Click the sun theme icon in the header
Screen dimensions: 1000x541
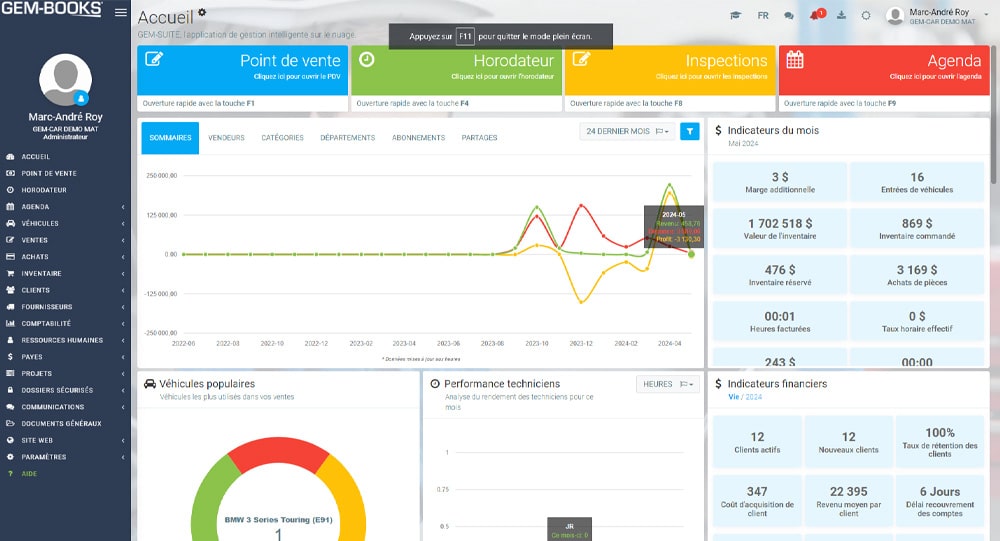865,15
